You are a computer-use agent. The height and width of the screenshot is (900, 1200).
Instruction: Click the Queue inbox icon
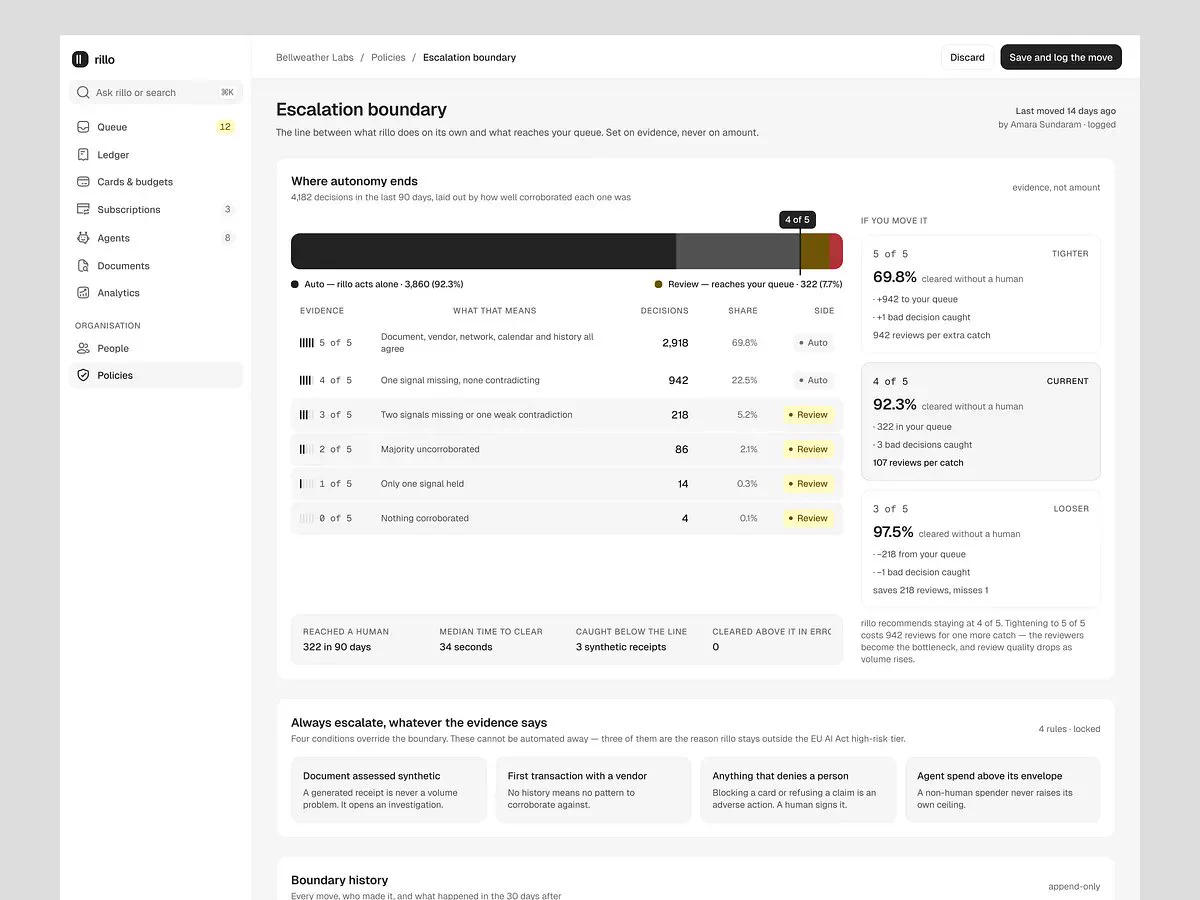[x=83, y=127]
